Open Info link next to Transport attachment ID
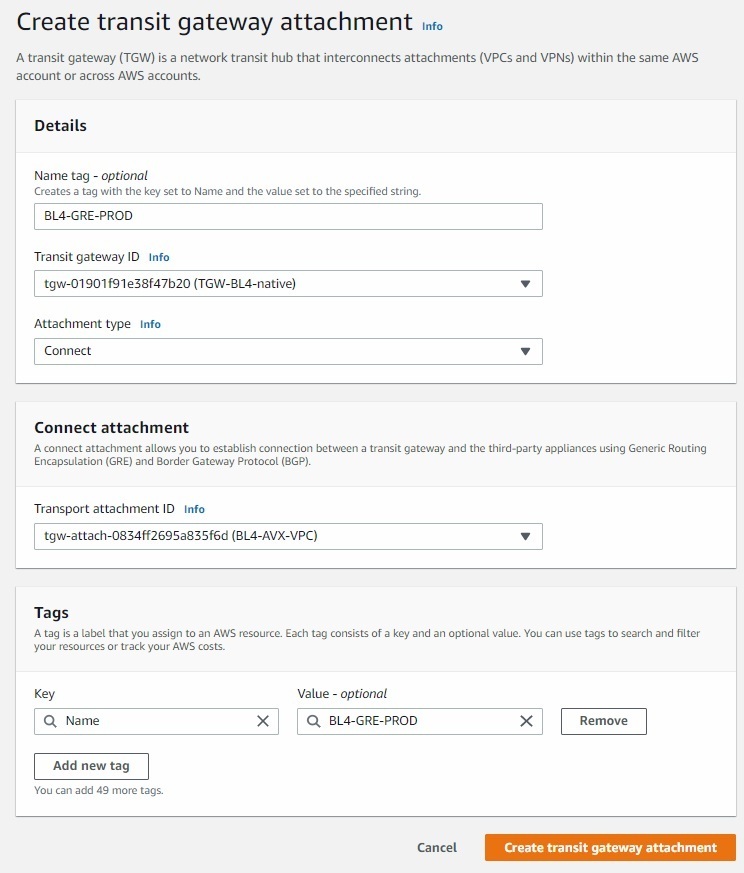The height and width of the screenshot is (873, 744). [194, 509]
